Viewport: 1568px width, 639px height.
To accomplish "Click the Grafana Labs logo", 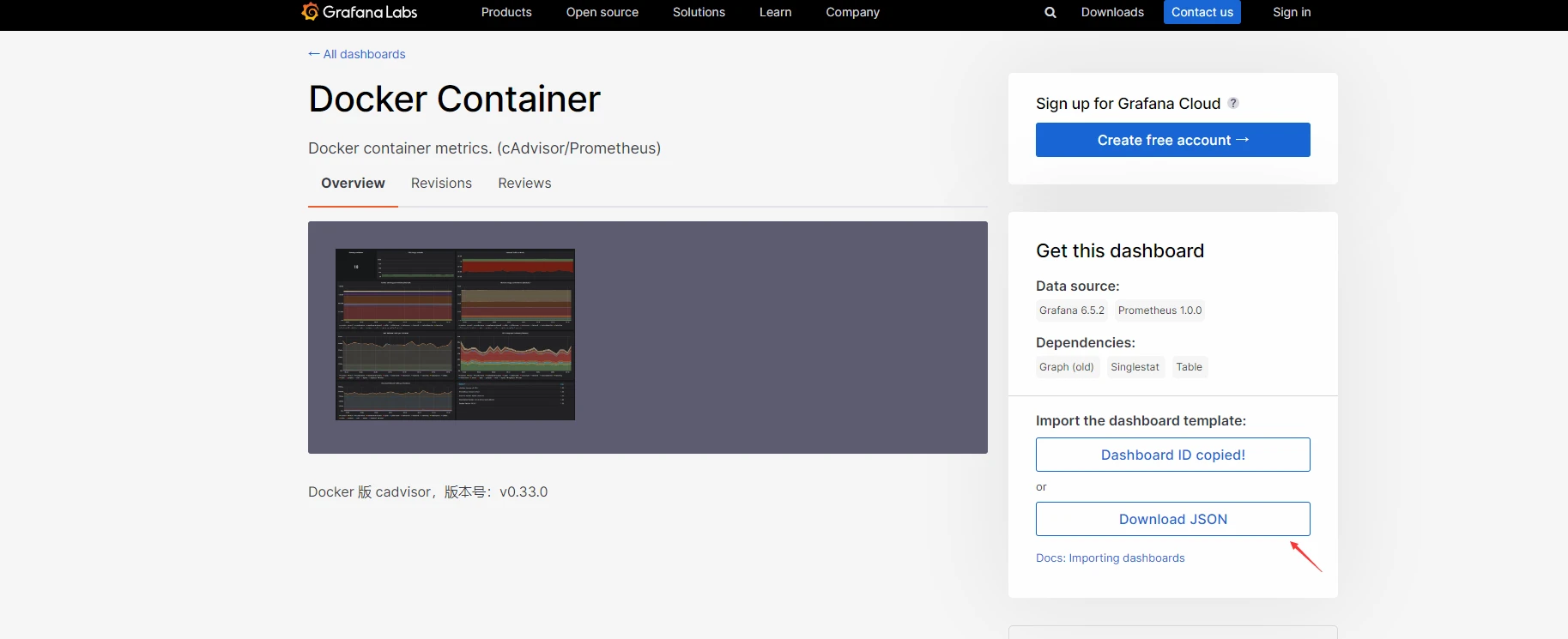I will tap(360, 12).
